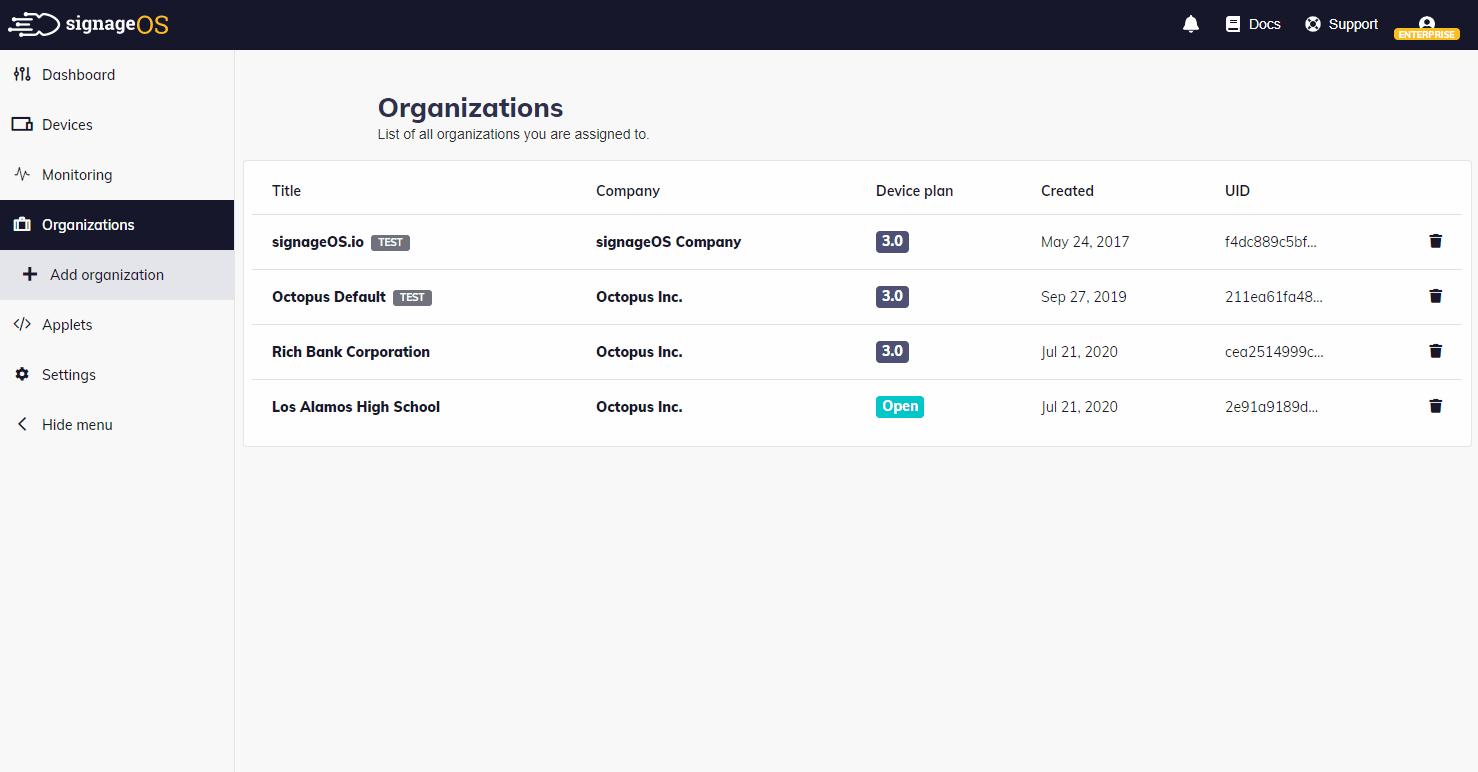
Task: Click the Monitoring waveform icon
Action: 21,174
